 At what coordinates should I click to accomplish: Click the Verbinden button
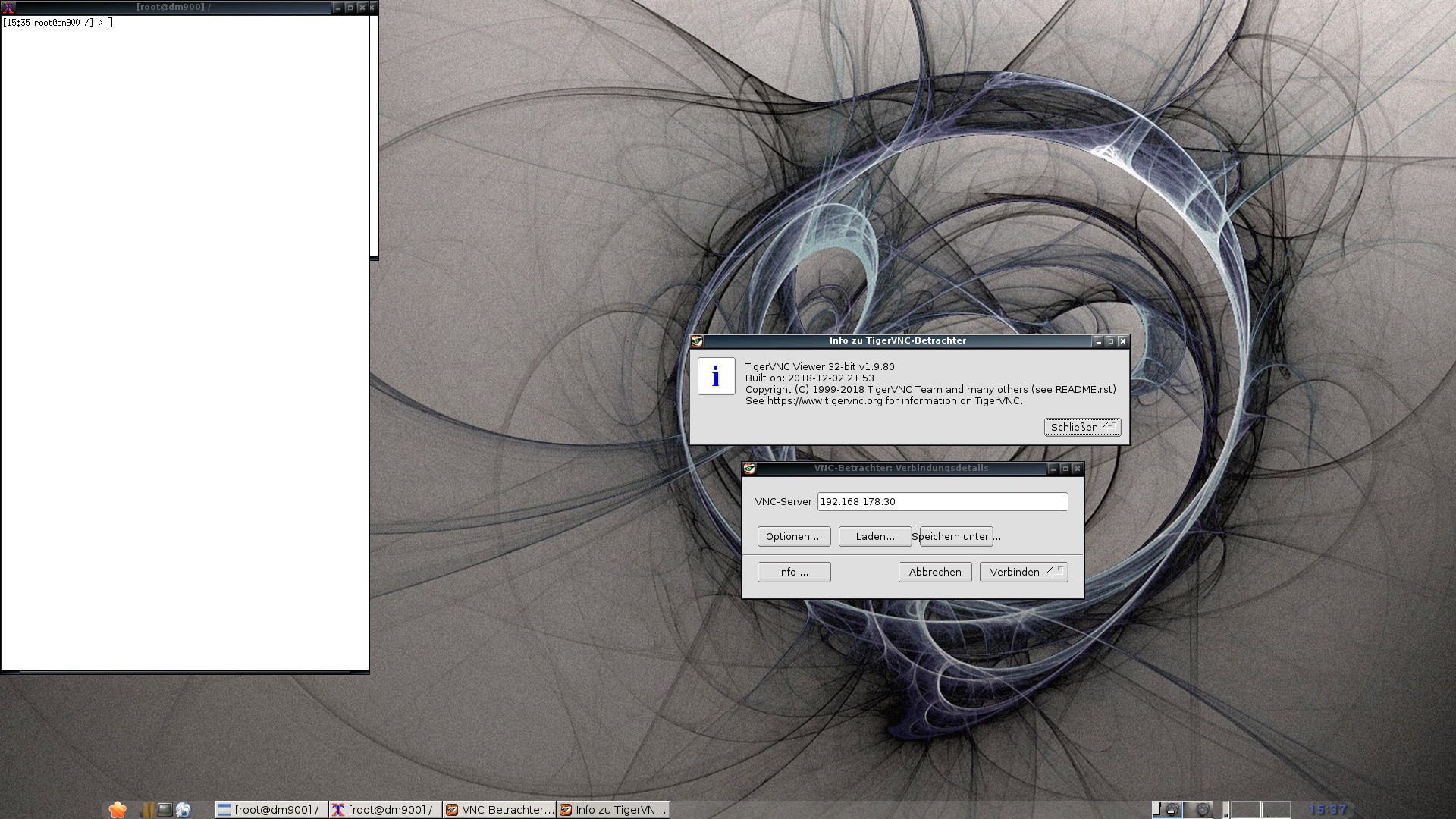[1023, 572]
